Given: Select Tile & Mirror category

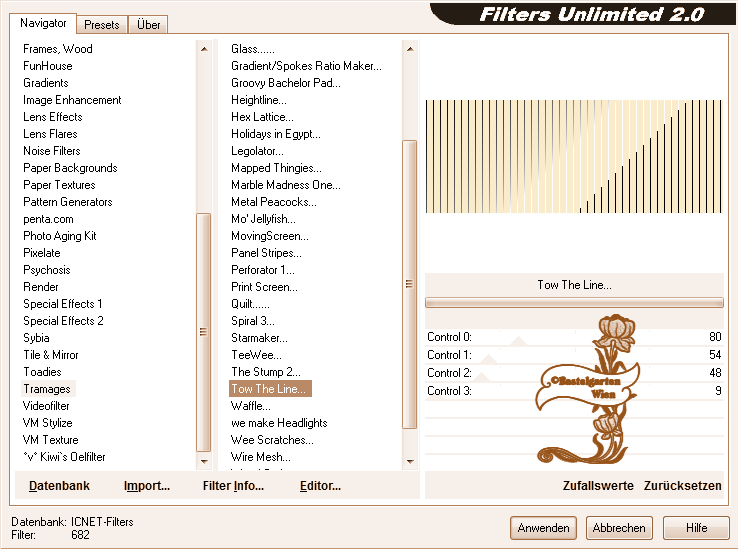Looking at the screenshot, I should [x=51, y=355].
